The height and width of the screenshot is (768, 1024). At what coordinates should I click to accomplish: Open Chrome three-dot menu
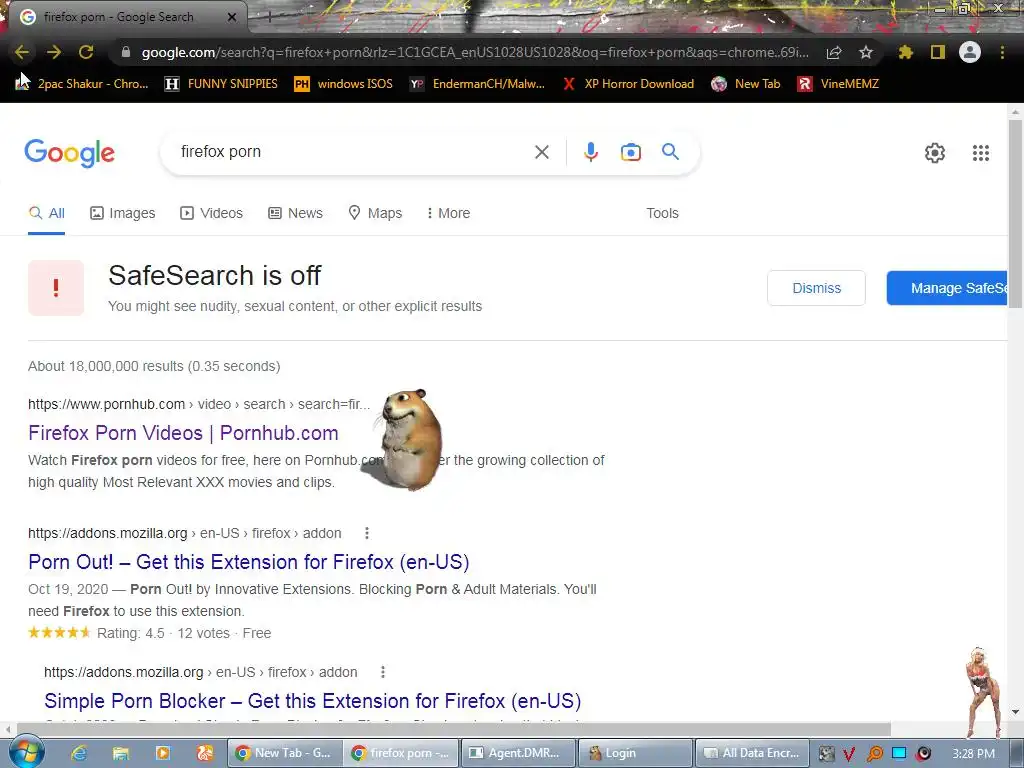1002,52
